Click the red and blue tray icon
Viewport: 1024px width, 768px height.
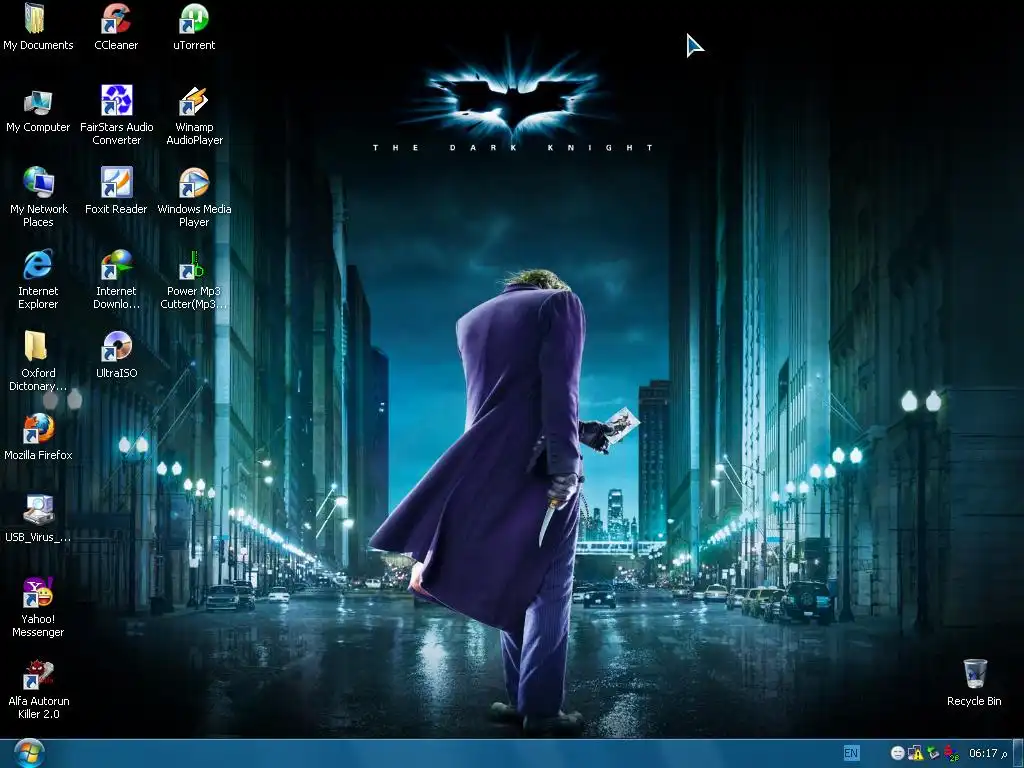[951, 754]
